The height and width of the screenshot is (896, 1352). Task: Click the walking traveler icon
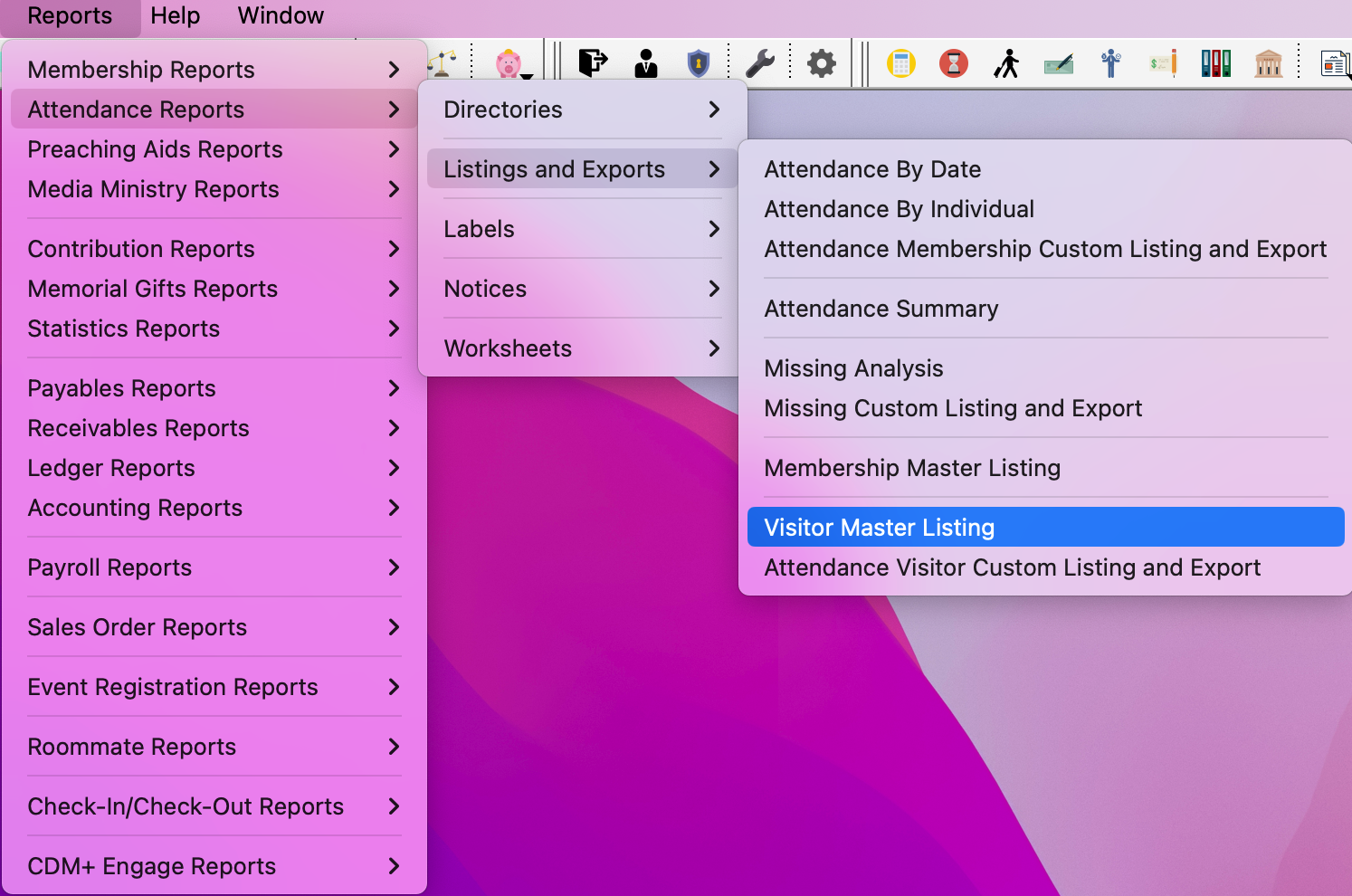click(1005, 63)
